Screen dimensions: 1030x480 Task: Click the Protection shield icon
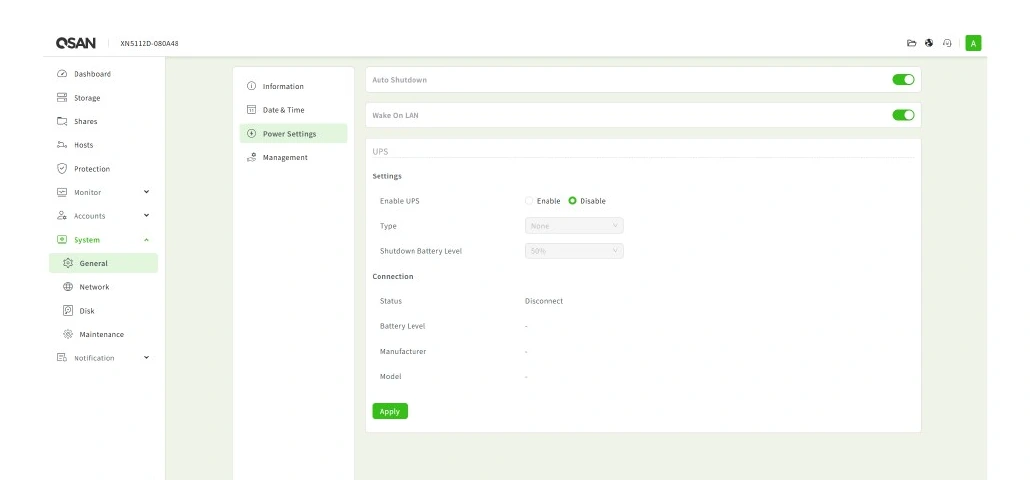click(x=62, y=169)
